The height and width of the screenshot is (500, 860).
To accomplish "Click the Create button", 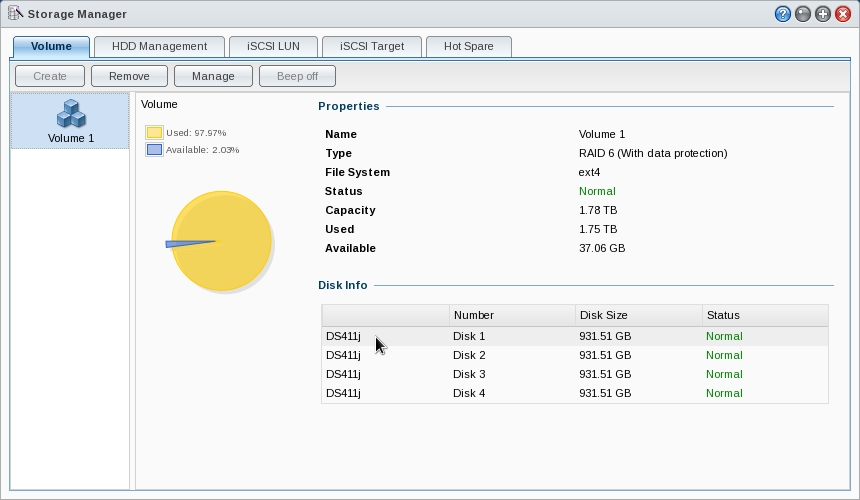I will (x=50, y=76).
